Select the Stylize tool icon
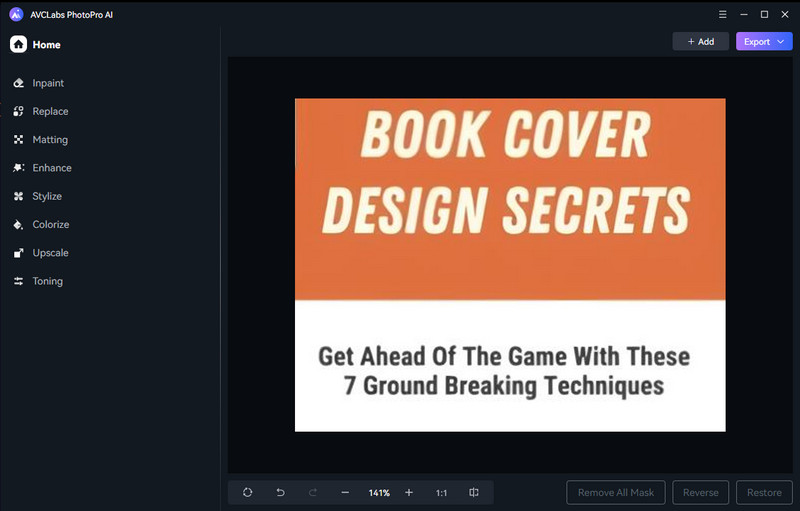 tap(18, 196)
